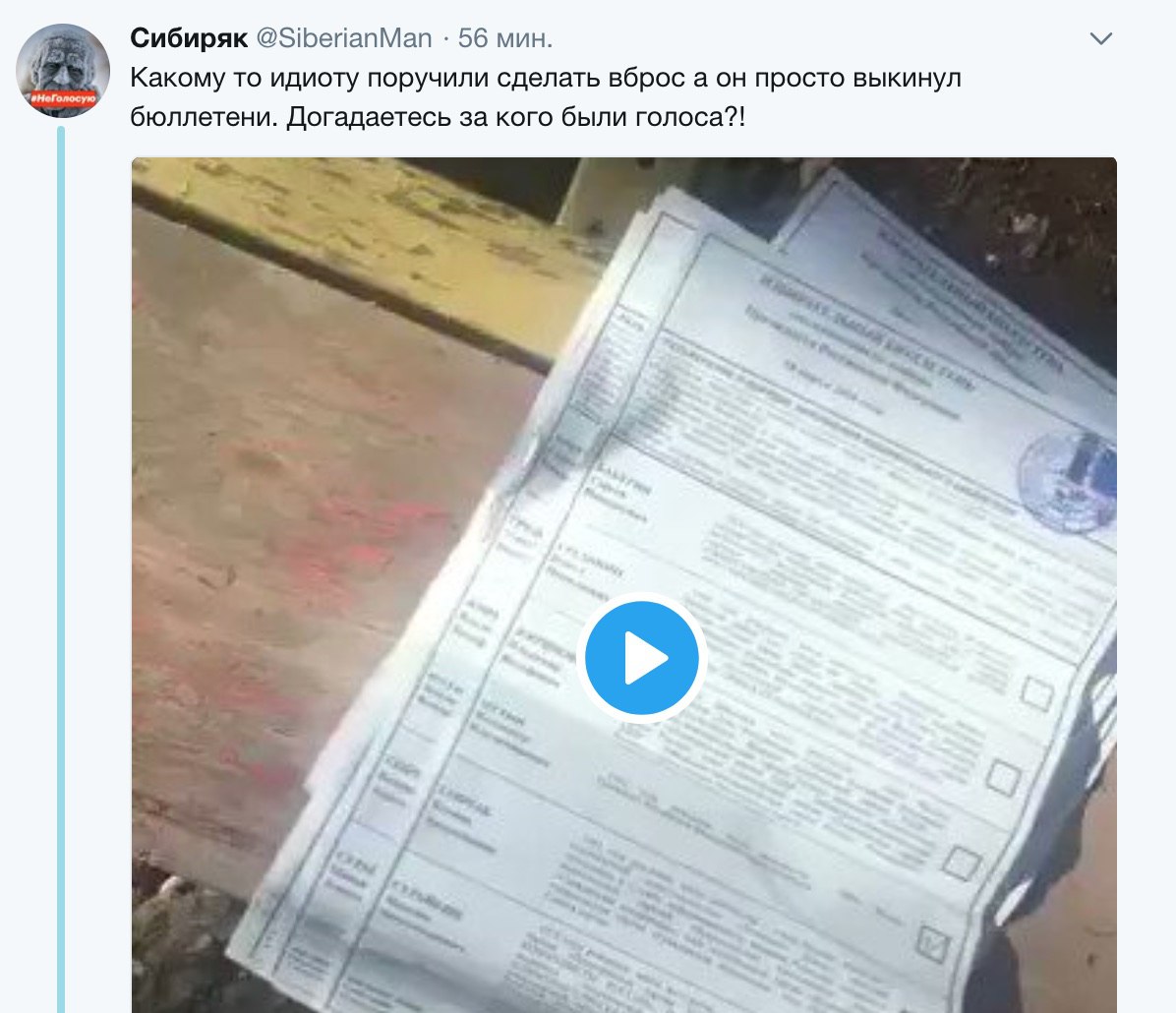This screenshot has height=1013, width=1176.
Task: Play the embedded ballot video
Action: pyautogui.click(x=641, y=658)
